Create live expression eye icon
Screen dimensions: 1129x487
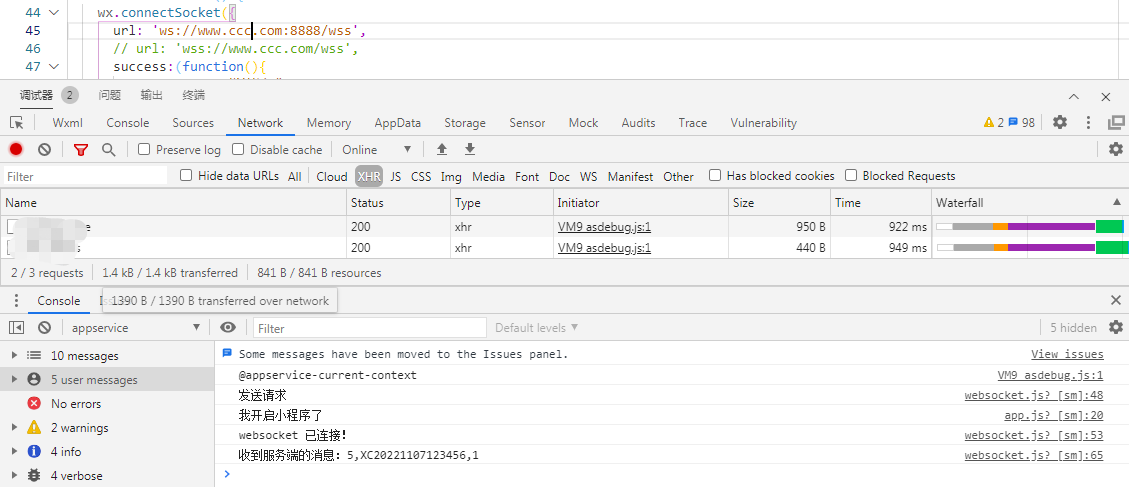[228, 328]
